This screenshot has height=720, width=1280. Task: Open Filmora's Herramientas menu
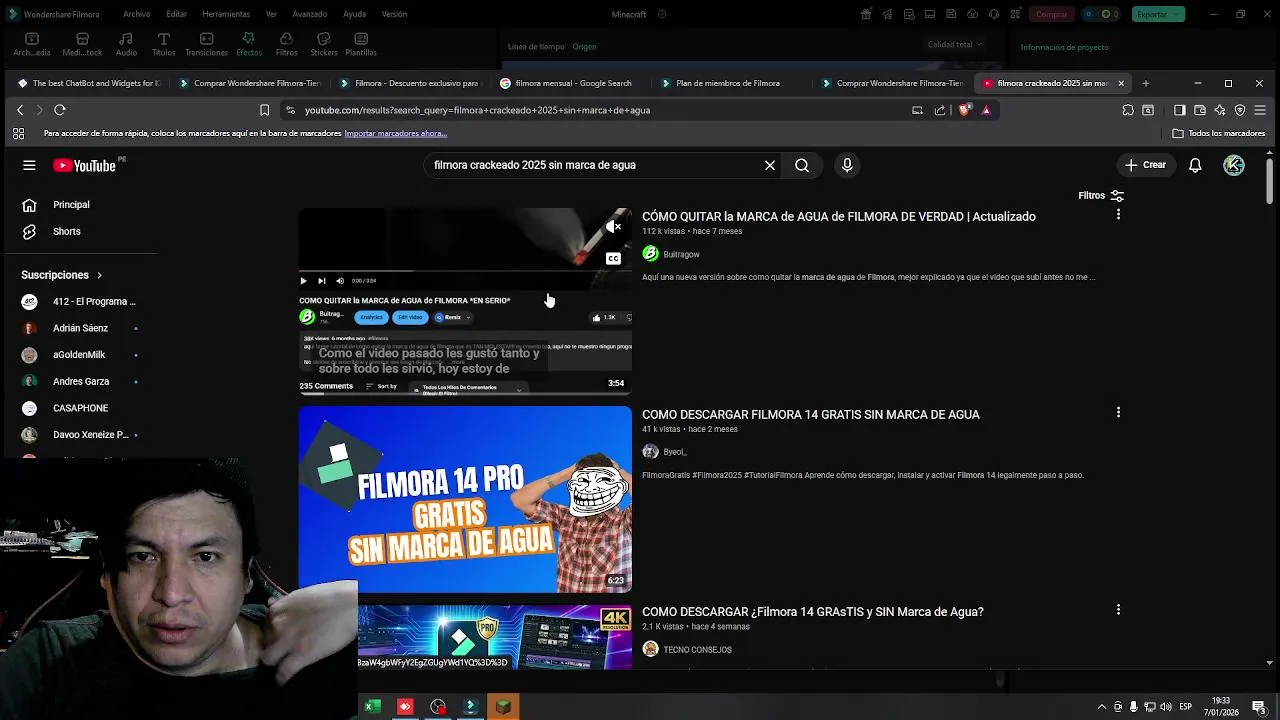[x=226, y=14]
